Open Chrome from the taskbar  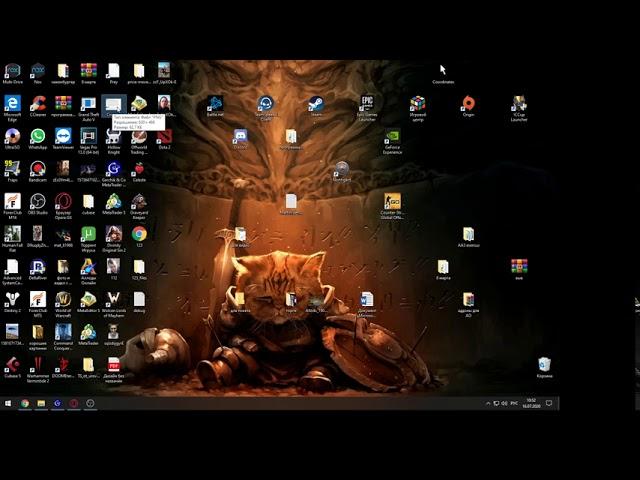point(25,403)
